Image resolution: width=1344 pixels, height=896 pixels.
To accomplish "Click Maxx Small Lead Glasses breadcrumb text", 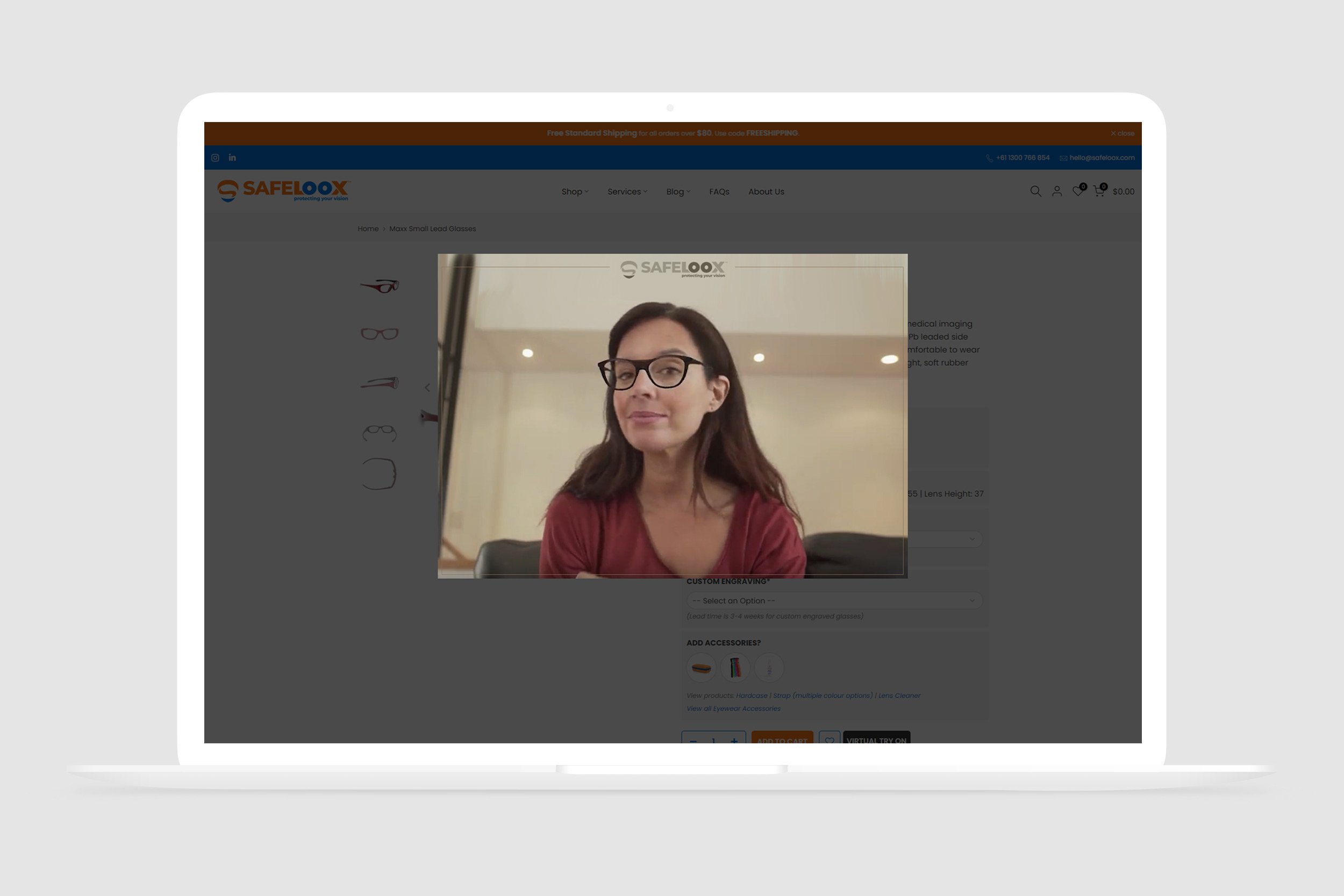I will click(433, 228).
